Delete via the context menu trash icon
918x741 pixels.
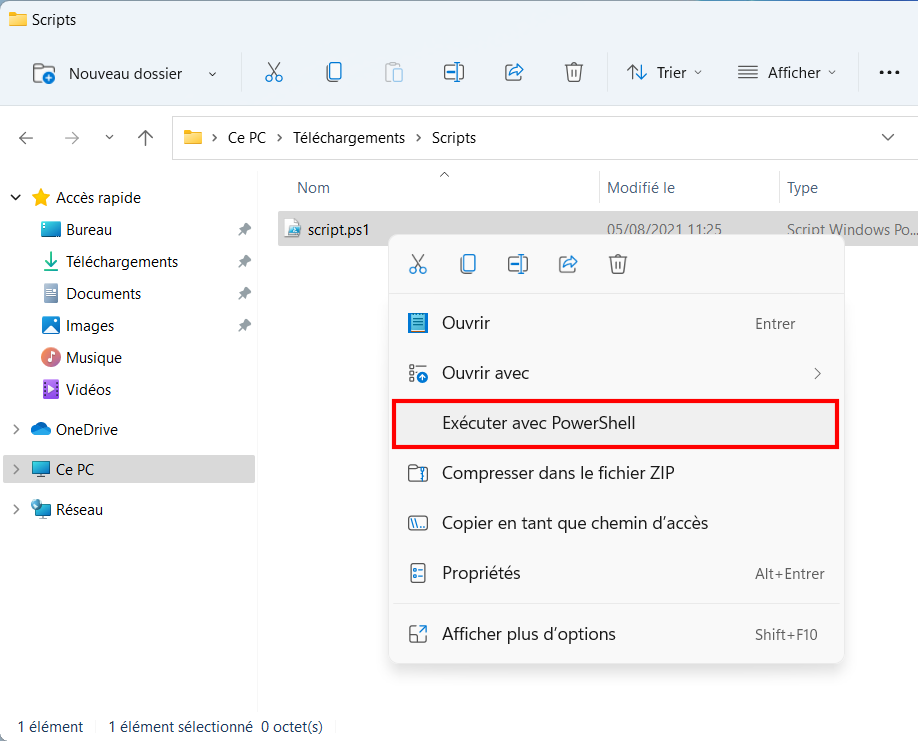(618, 264)
